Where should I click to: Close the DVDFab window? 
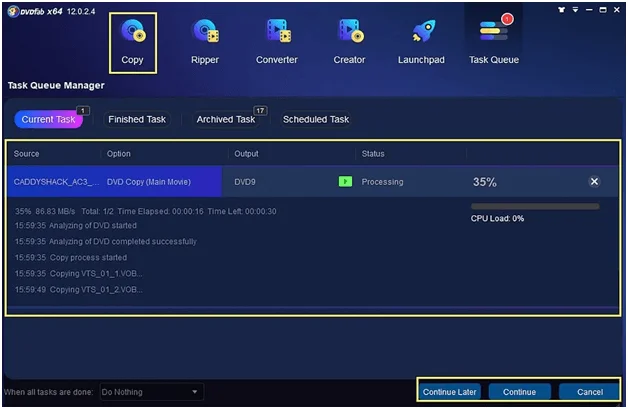click(x=617, y=10)
